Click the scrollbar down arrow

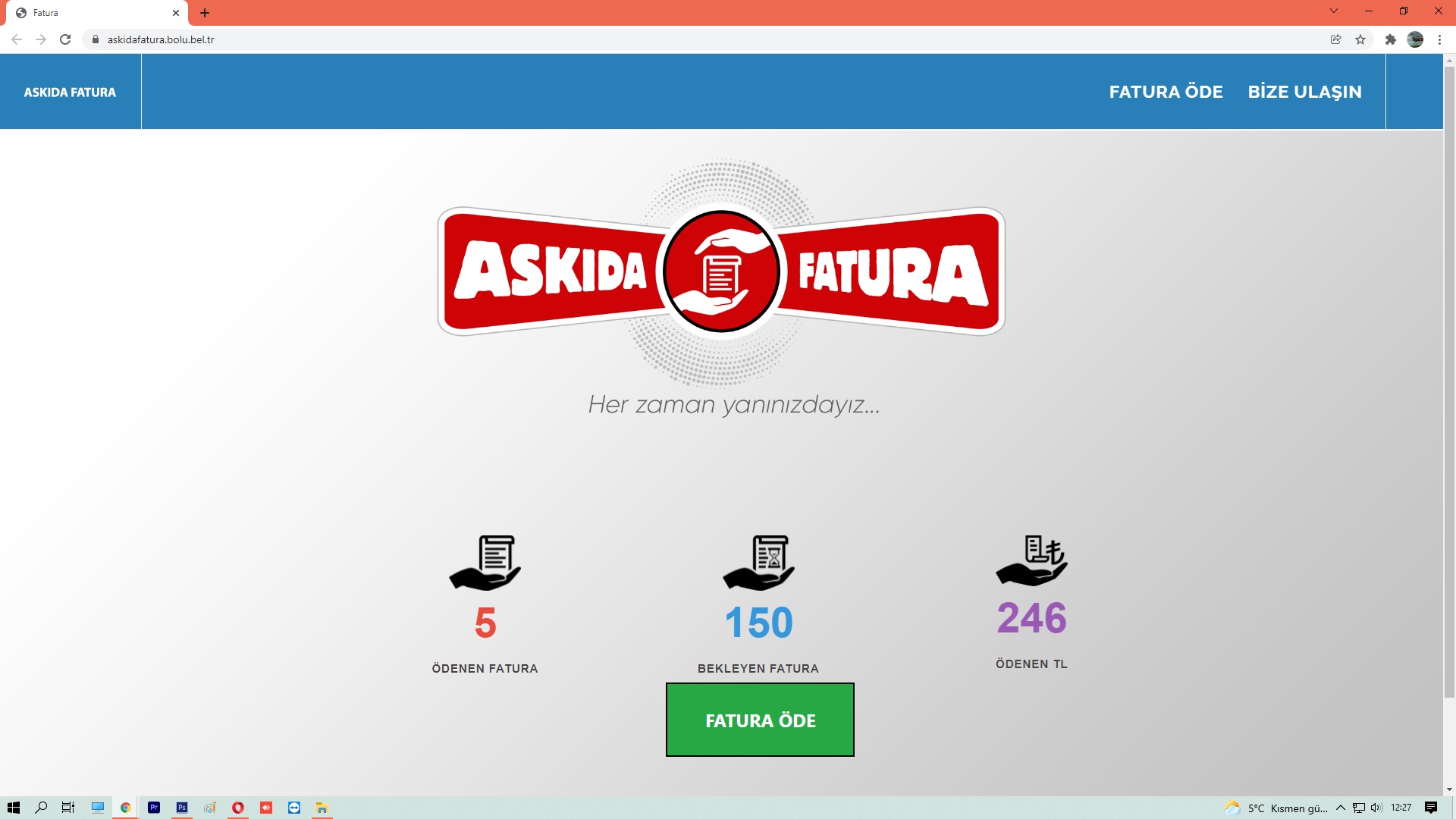pyautogui.click(x=1449, y=789)
